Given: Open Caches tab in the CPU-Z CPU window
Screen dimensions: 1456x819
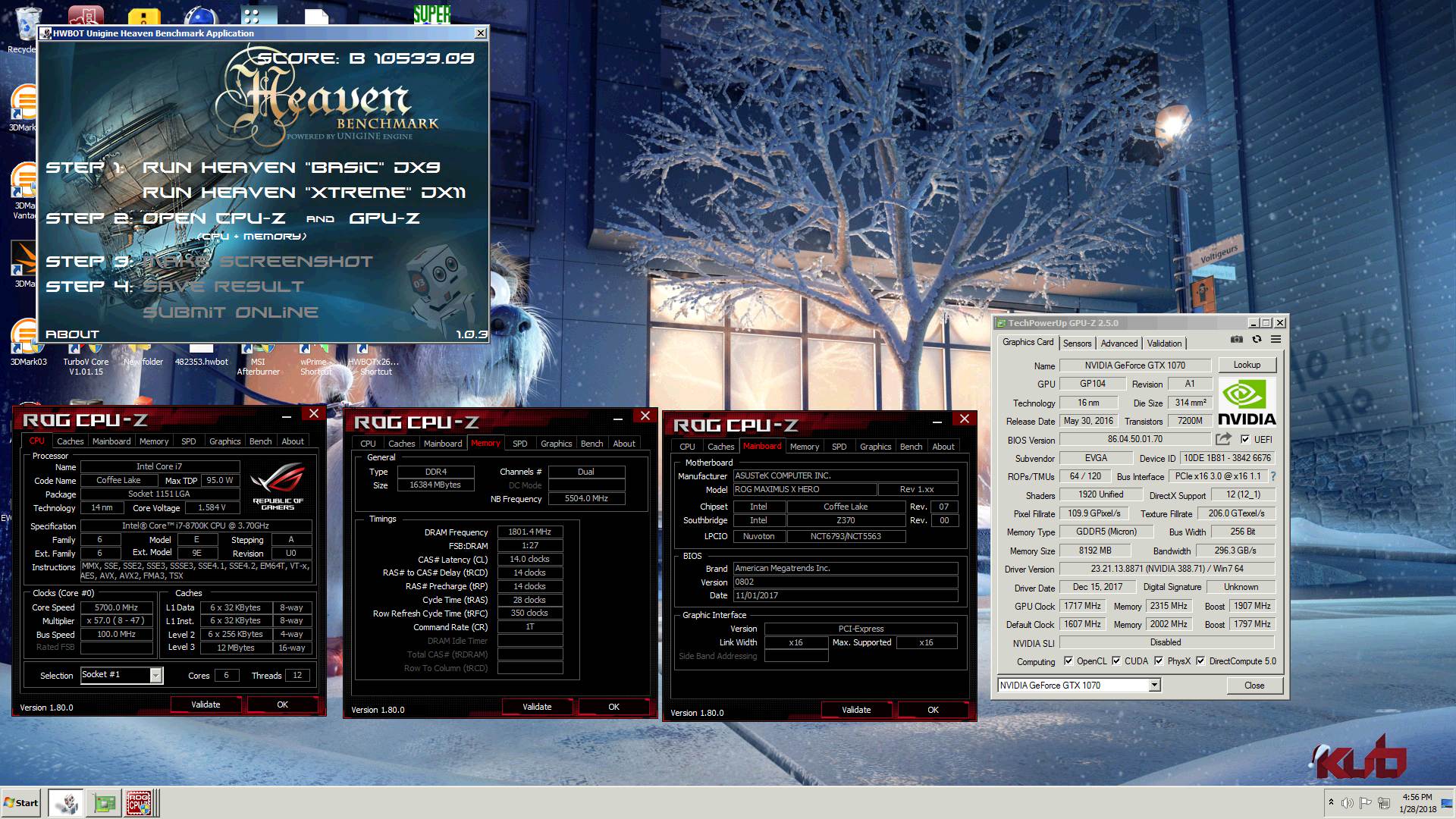Looking at the screenshot, I should [x=71, y=441].
